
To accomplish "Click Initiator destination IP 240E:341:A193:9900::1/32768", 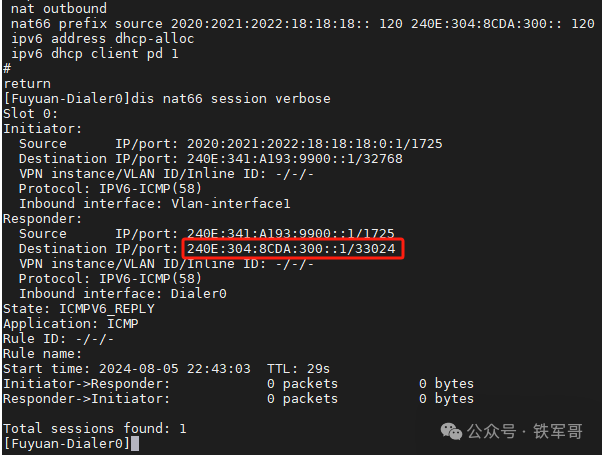I will 294,159.
